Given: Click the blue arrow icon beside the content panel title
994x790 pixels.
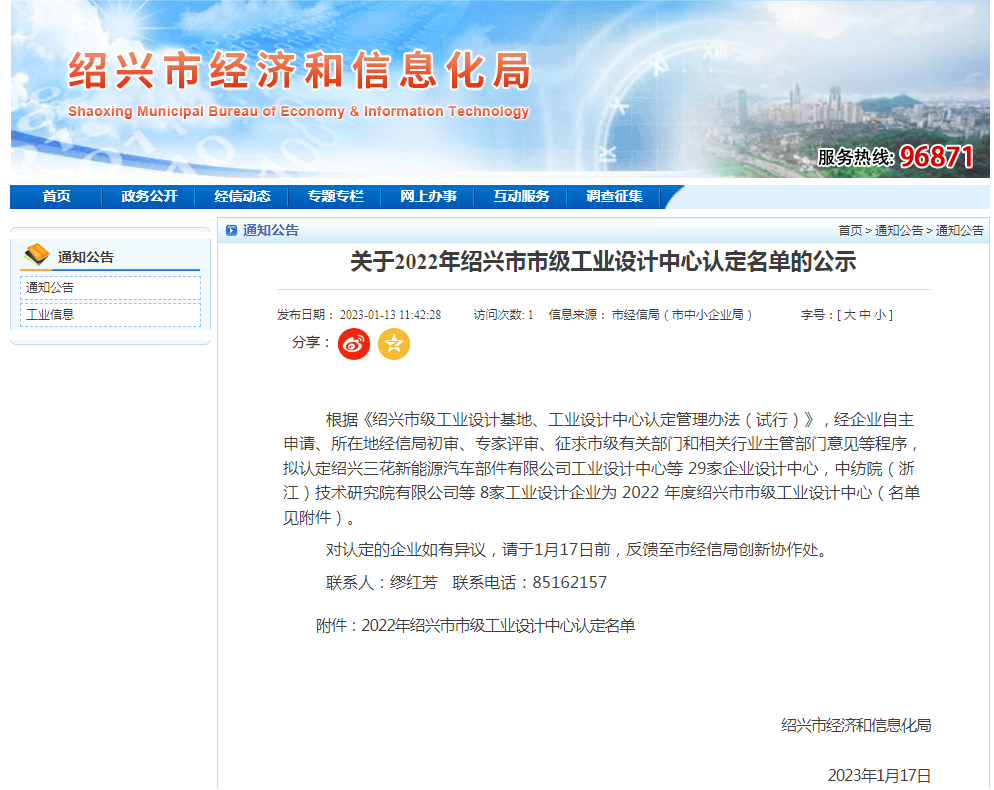Looking at the screenshot, I should pos(231,231).
